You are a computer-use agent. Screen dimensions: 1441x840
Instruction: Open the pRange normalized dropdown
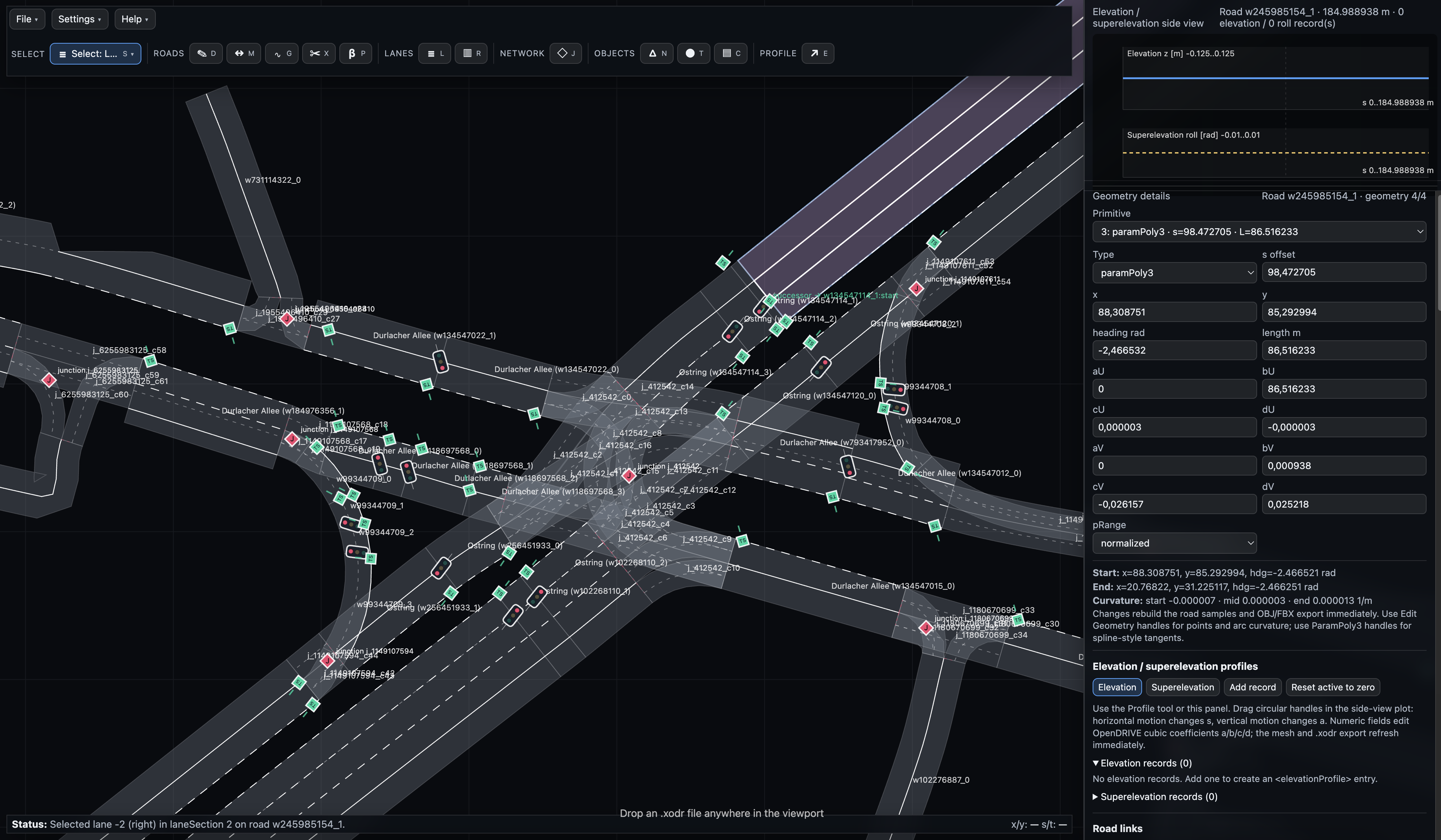tap(1174, 543)
